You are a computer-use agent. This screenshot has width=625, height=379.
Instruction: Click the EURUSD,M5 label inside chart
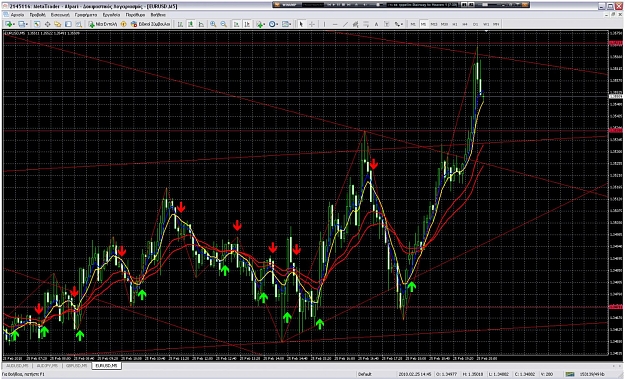[x=15, y=33]
